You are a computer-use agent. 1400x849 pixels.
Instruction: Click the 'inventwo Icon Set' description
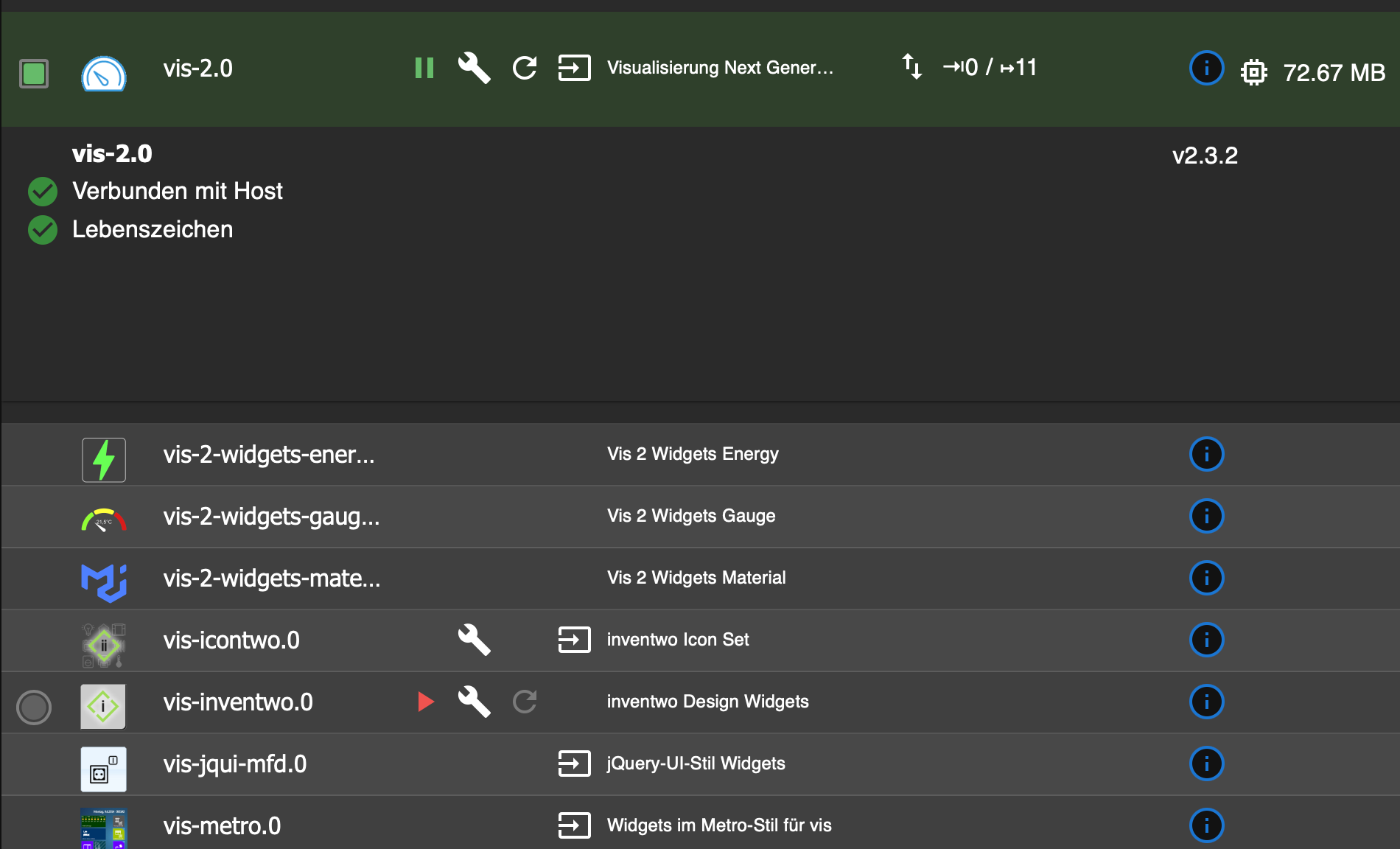coord(678,640)
